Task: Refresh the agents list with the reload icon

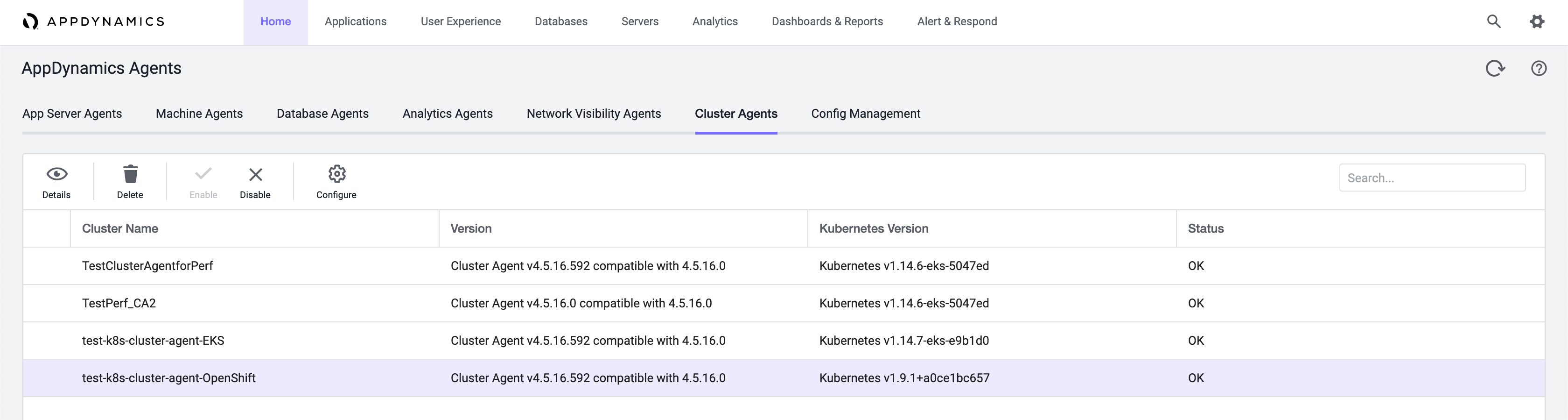Action: (x=1495, y=68)
